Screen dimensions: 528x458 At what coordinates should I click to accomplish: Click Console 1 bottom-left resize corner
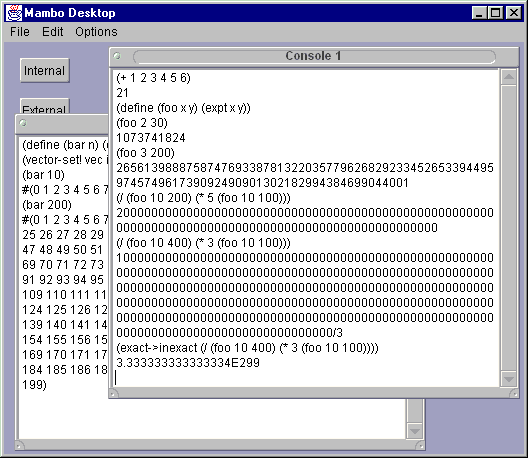113,393
